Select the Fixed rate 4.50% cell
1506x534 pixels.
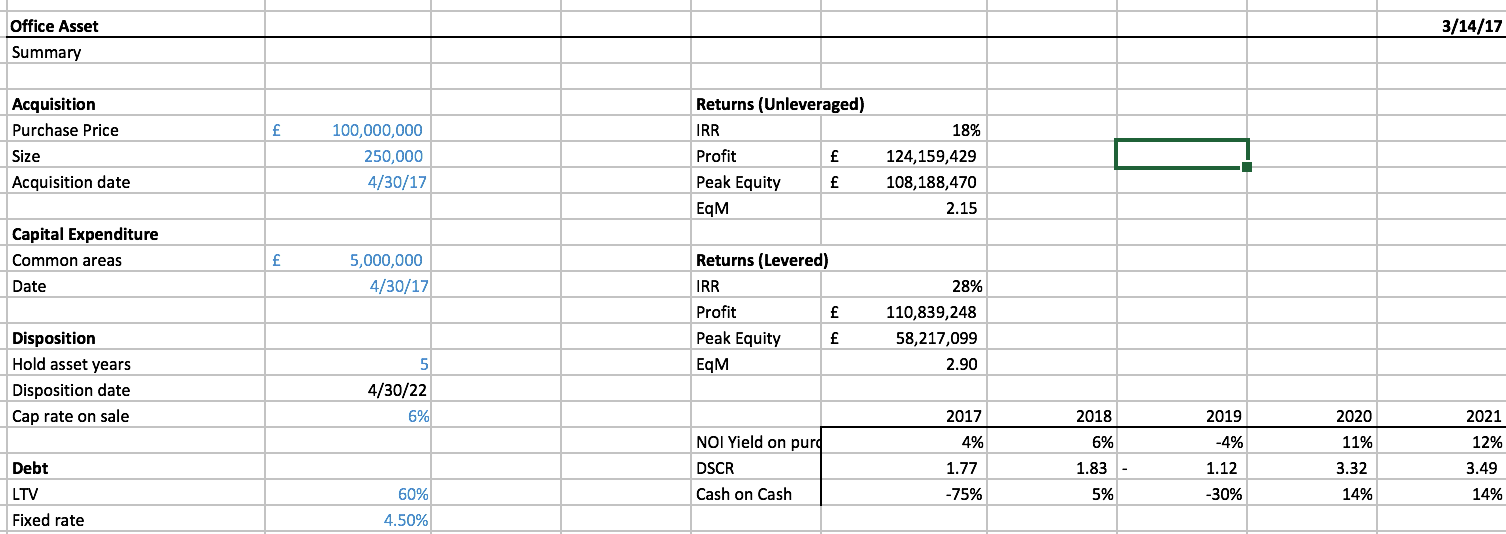click(x=347, y=520)
